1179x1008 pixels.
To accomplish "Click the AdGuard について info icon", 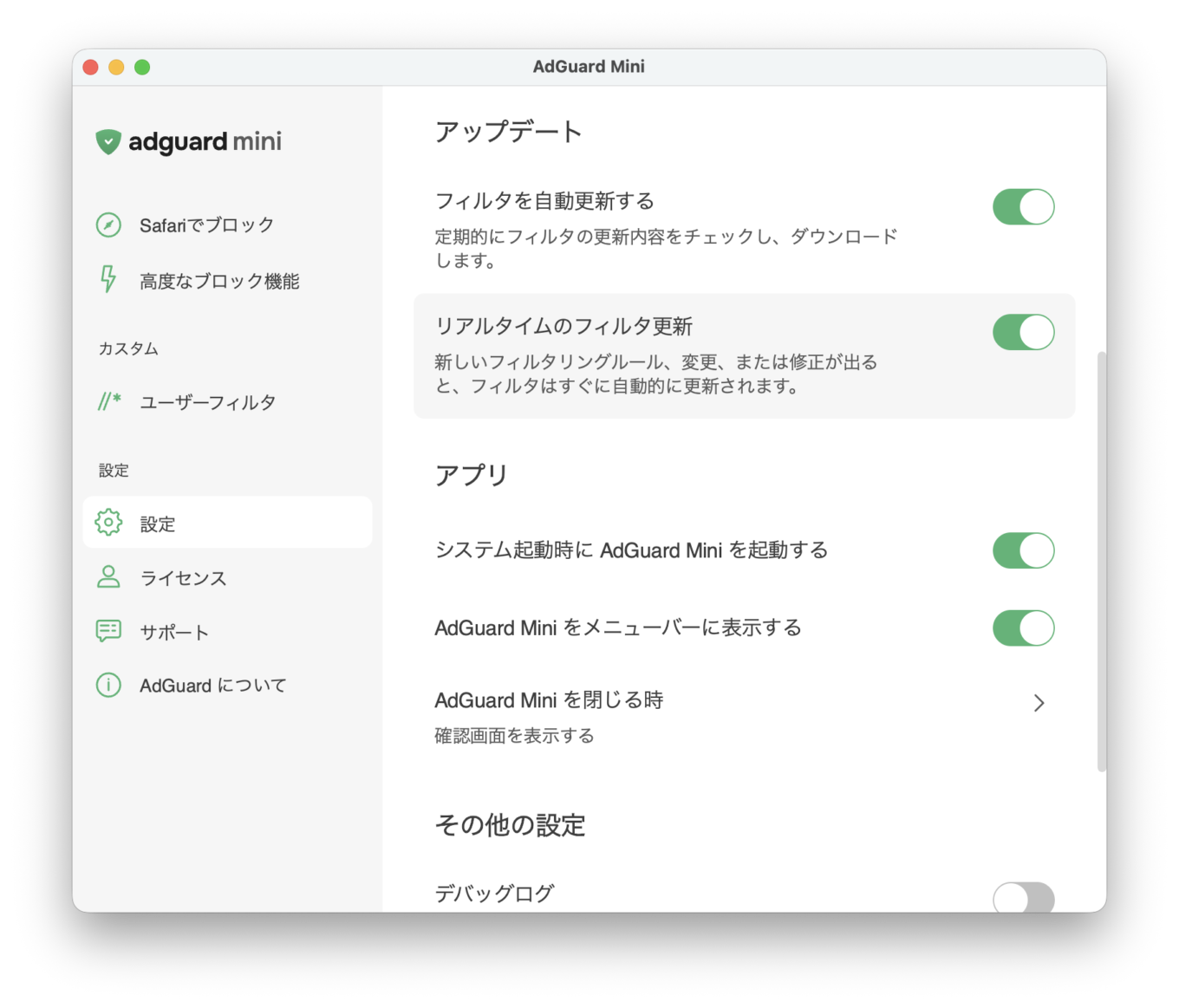I will coord(107,685).
